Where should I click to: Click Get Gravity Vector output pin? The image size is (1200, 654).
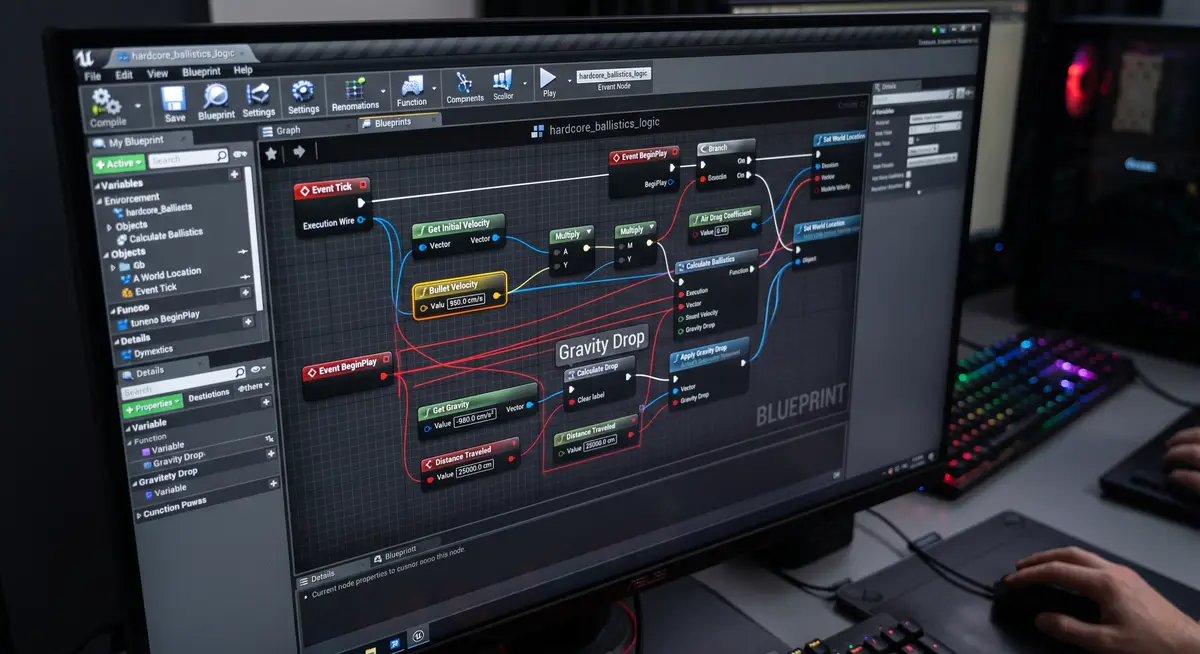tap(531, 405)
